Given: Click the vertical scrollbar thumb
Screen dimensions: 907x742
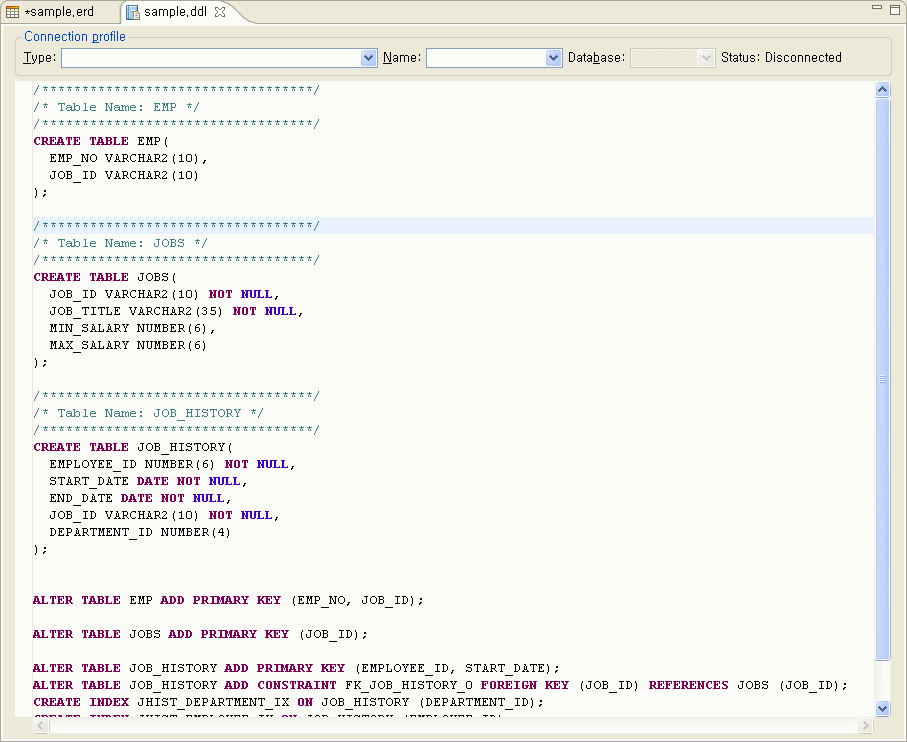Looking at the screenshot, I should point(882,380).
